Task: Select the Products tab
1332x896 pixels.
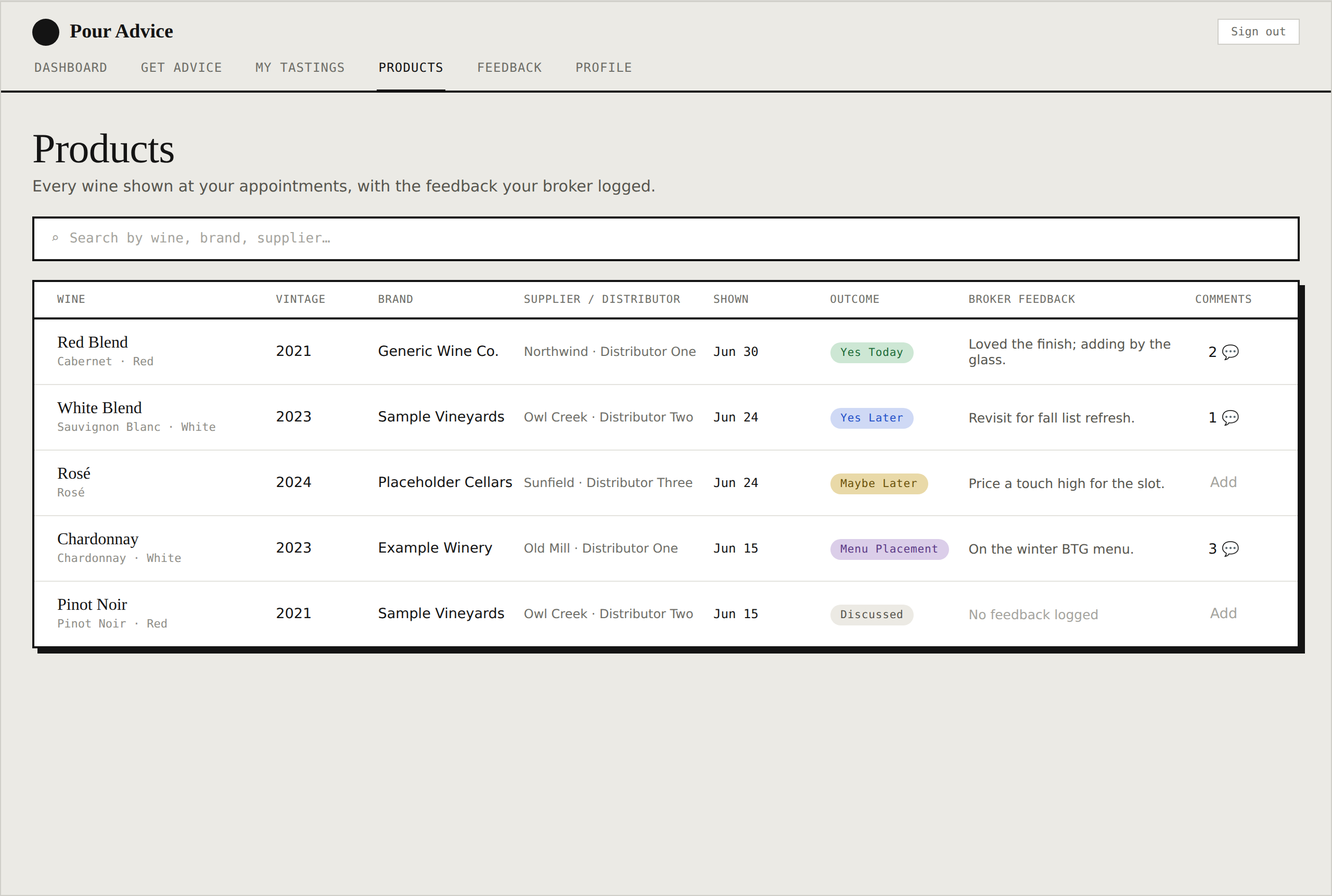Action: [x=411, y=68]
